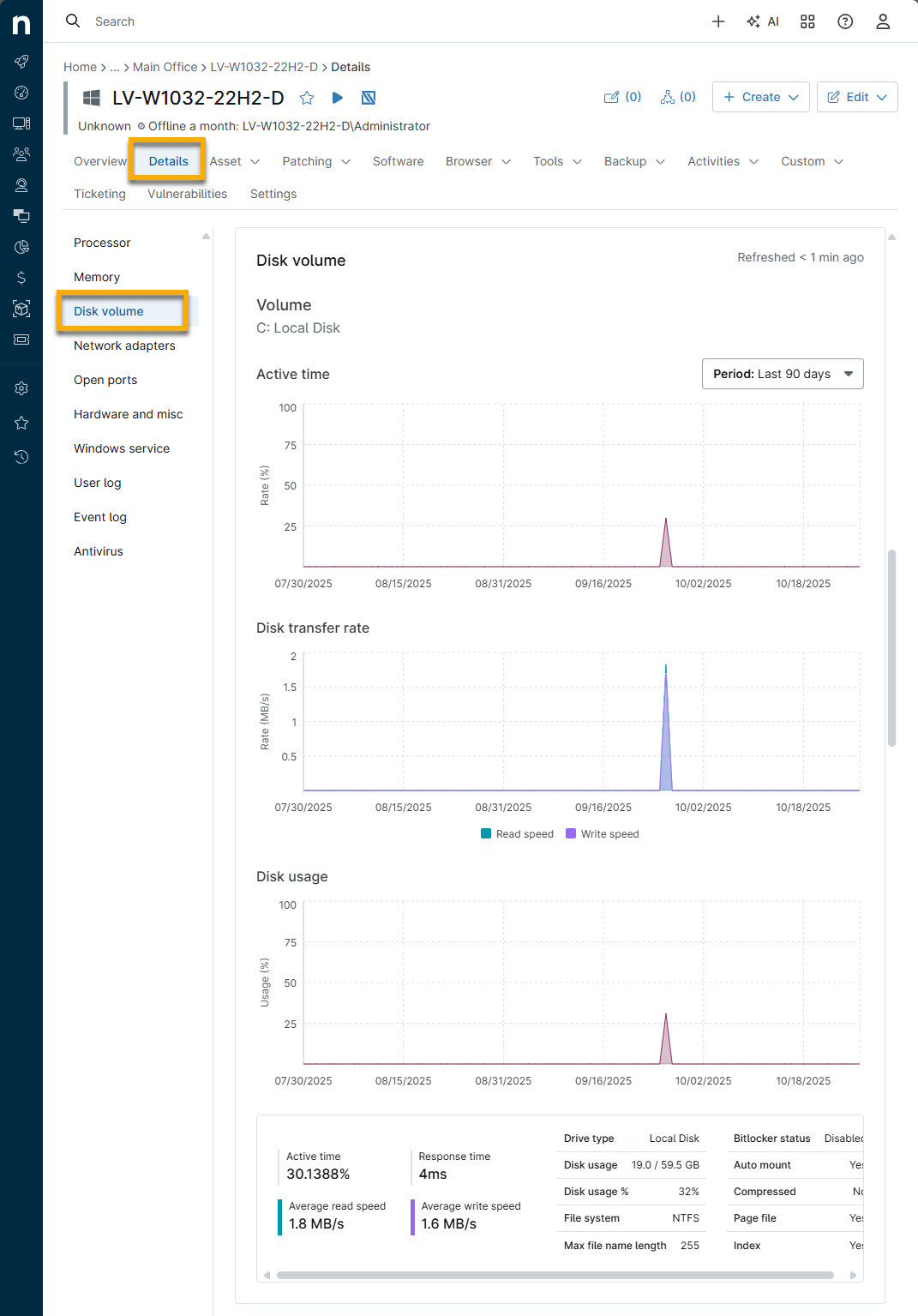Screen dimensions: 918x1316
Task: Click the Main Office breadcrumb link
Action: tap(165, 67)
